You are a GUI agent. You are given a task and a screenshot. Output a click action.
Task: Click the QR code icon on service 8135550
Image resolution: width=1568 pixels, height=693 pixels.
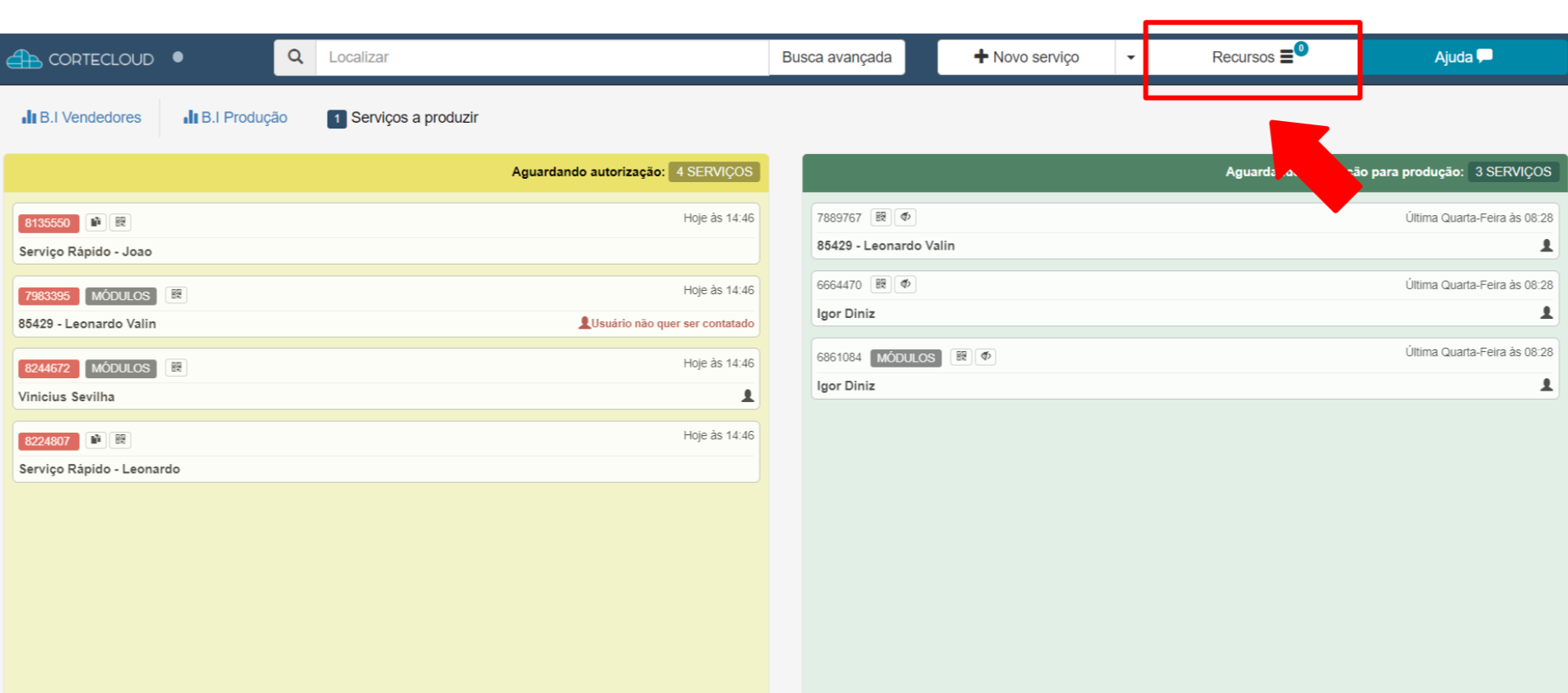coord(120,222)
